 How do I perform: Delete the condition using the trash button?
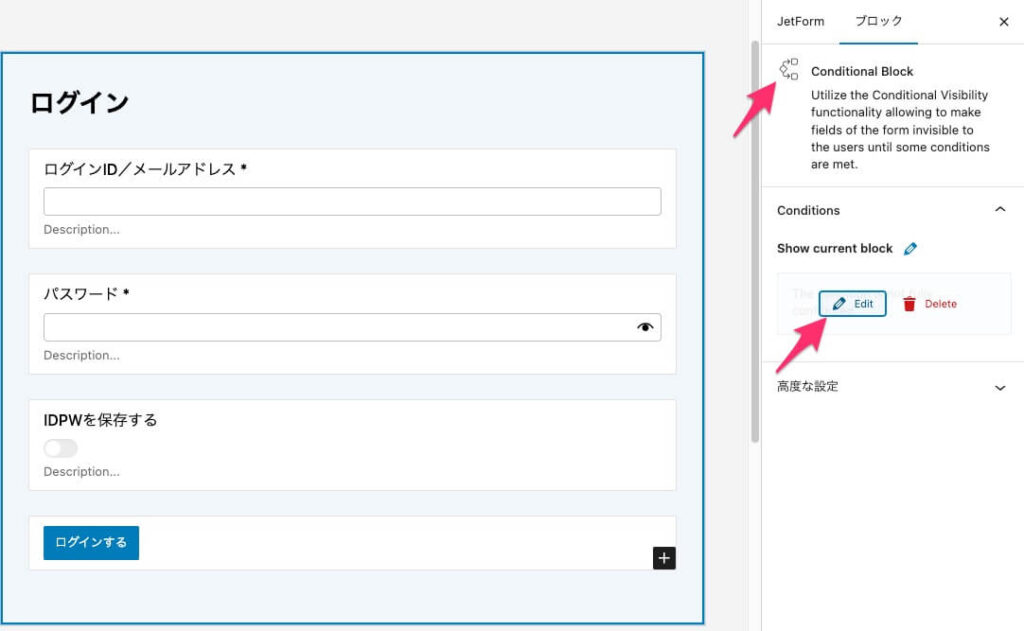pos(929,304)
